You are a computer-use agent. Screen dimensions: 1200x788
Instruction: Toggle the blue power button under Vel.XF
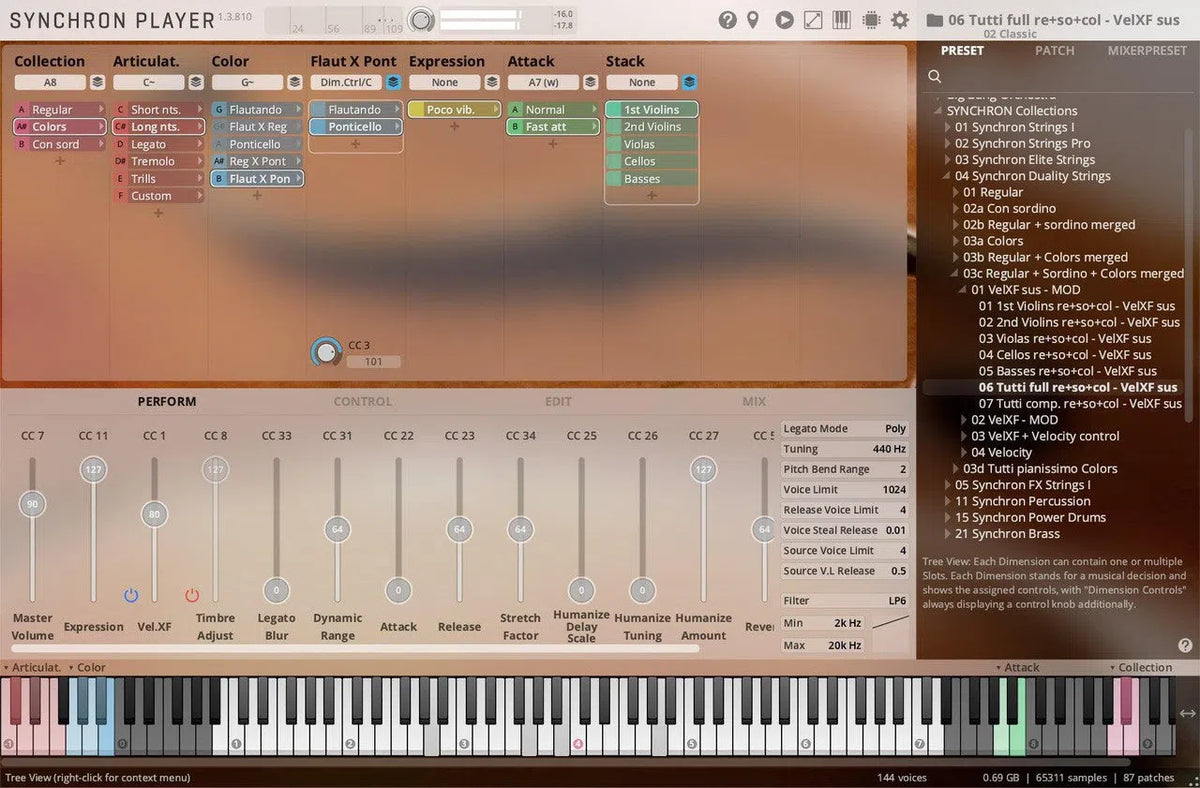pyautogui.click(x=131, y=595)
